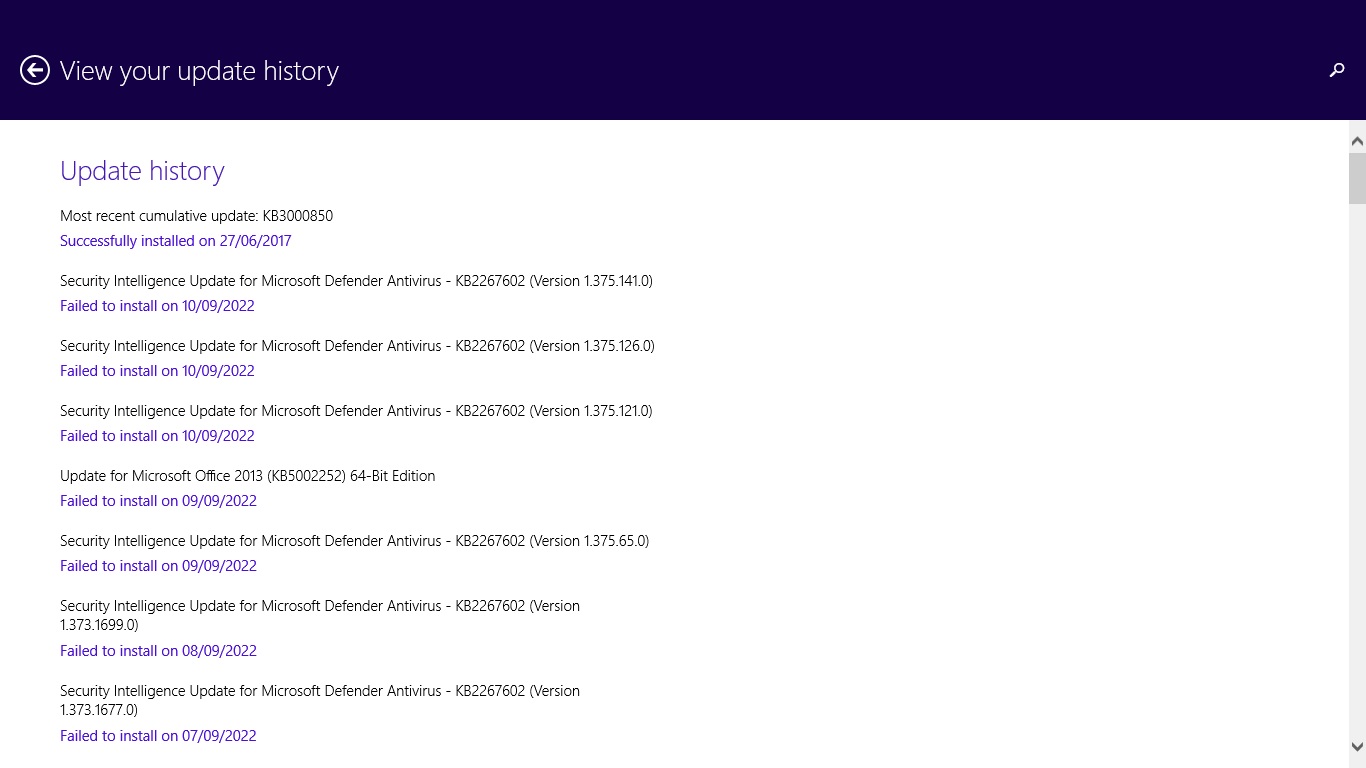The image size is (1366, 768).
Task: Open 'Failed to install on 09/09/2022' for Version 1.375.65.0
Action: tap(158, 565)
